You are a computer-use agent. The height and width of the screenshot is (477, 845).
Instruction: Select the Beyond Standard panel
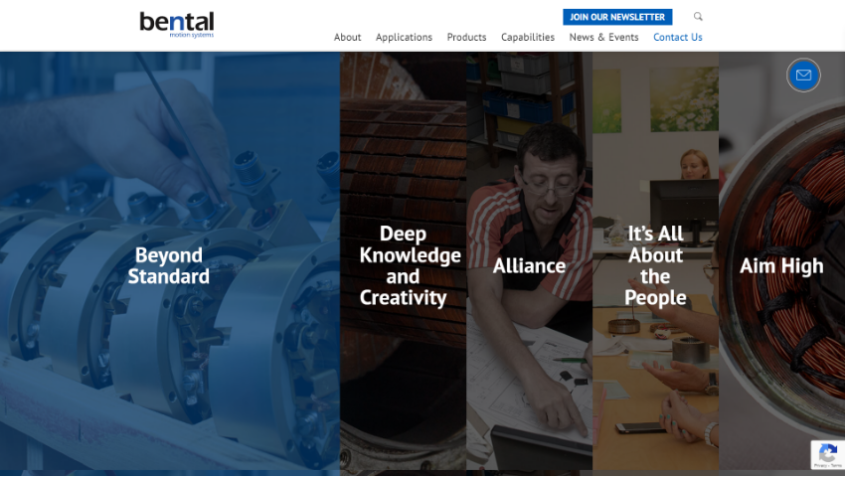pyautogui.click(x=170, y=261)
